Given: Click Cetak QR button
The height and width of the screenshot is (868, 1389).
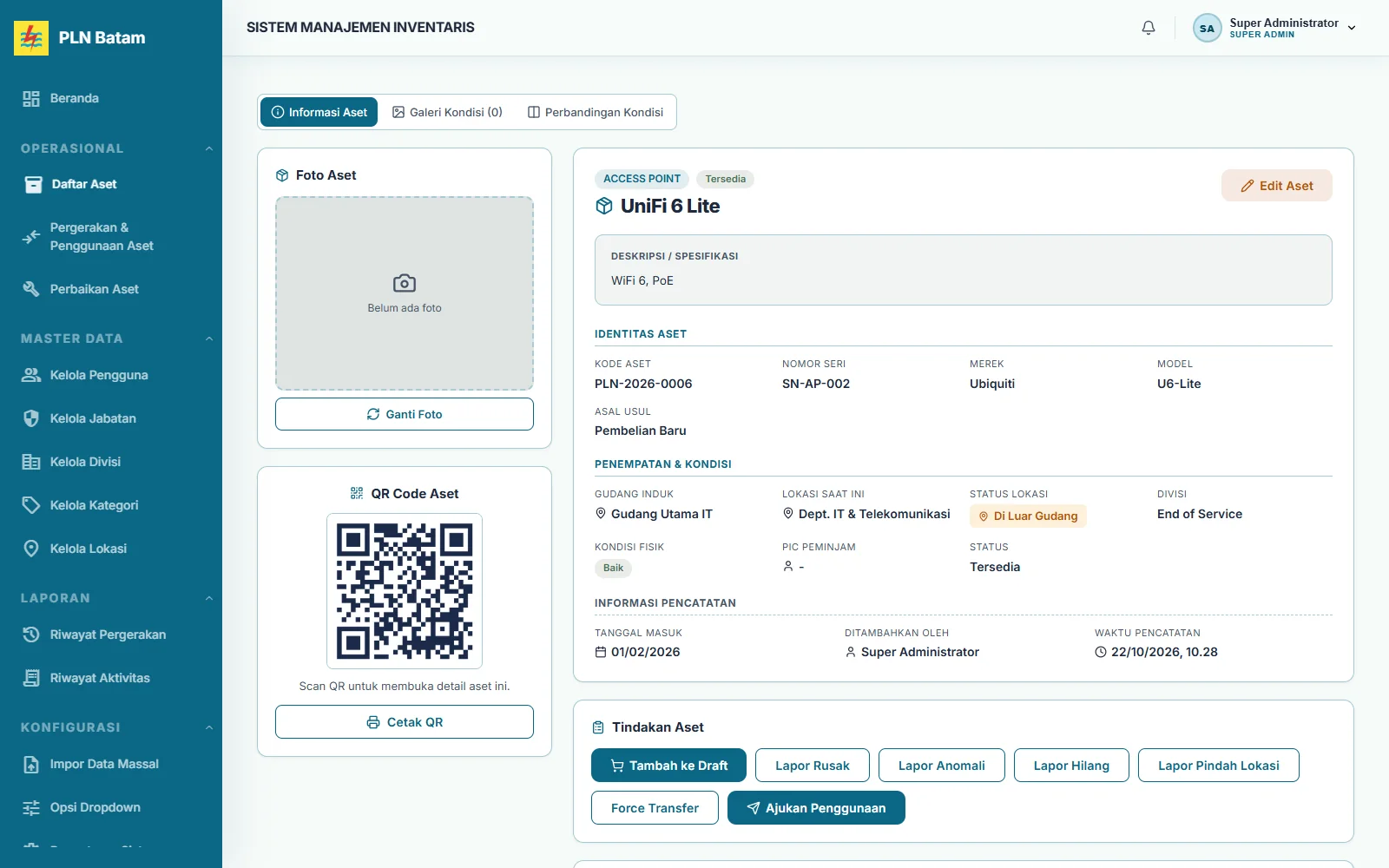Looking at the screenshot, I should pyautogui.click(x=405, y=722).
